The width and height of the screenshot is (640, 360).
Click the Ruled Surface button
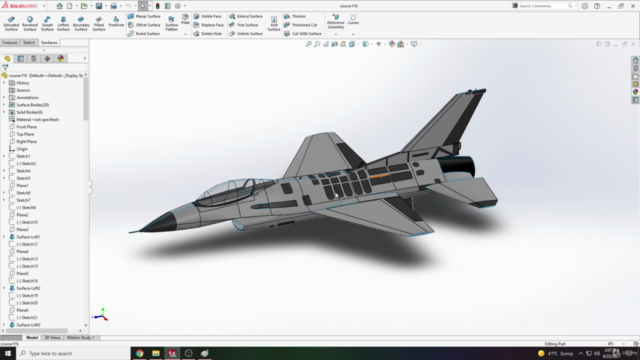pyautogui.click(x=143, y=33)
